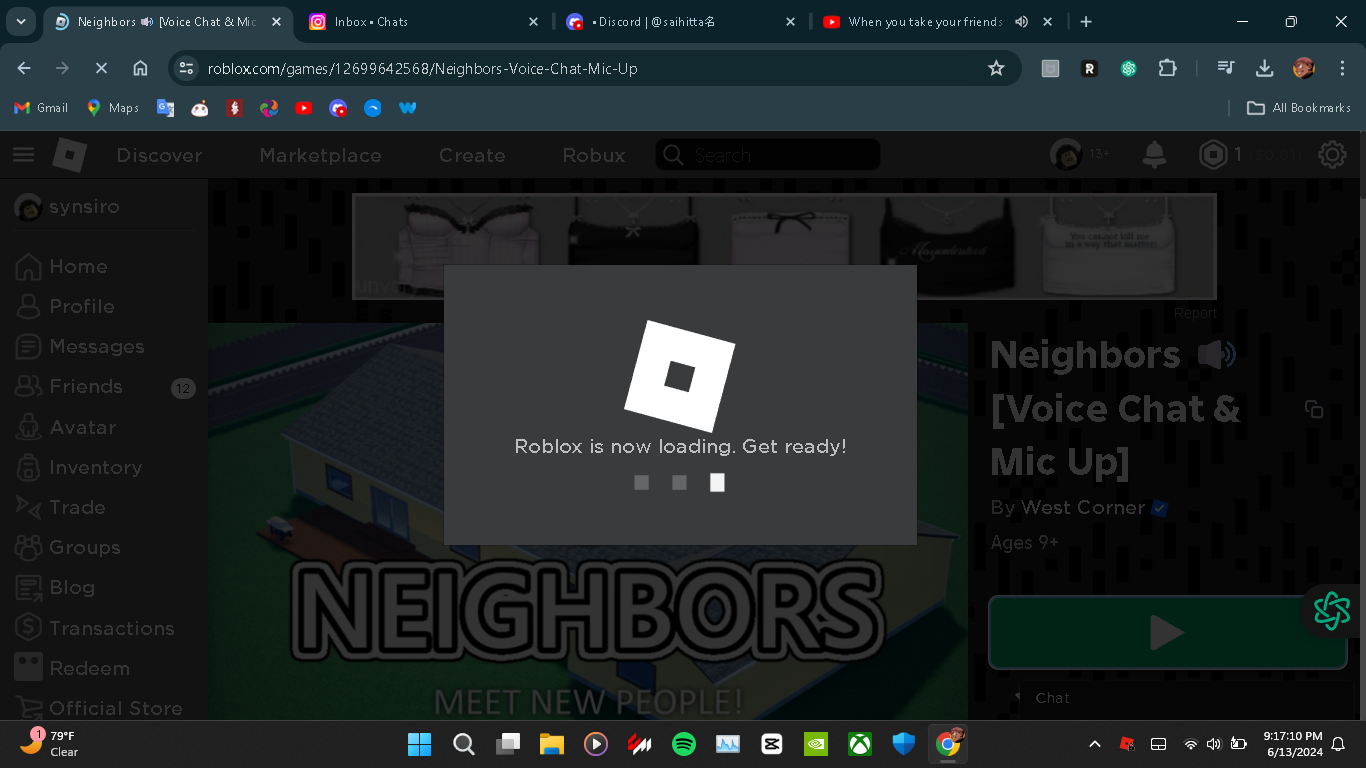1366x768 pixels.
Task: Open Messages in the Roblox sidebar
Action: coord(80,346)
